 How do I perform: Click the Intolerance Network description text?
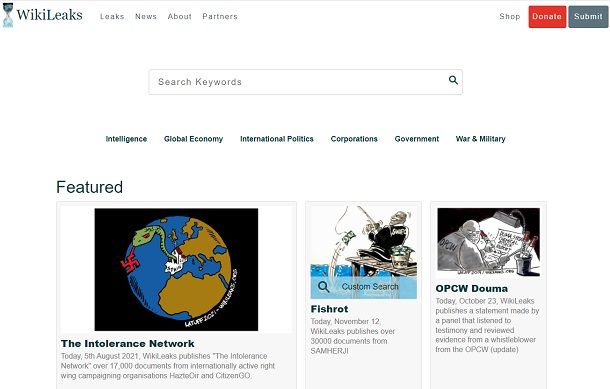point(168,366)
